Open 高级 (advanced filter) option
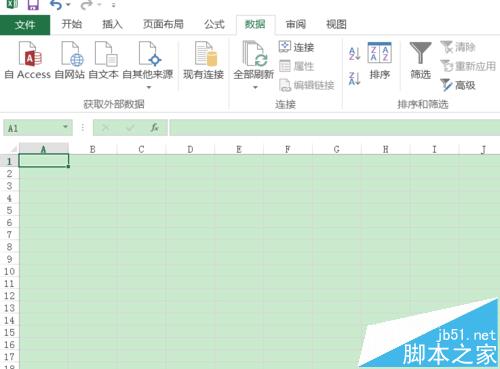The width and height of the screenshot is (500, 369). point(458,85)
